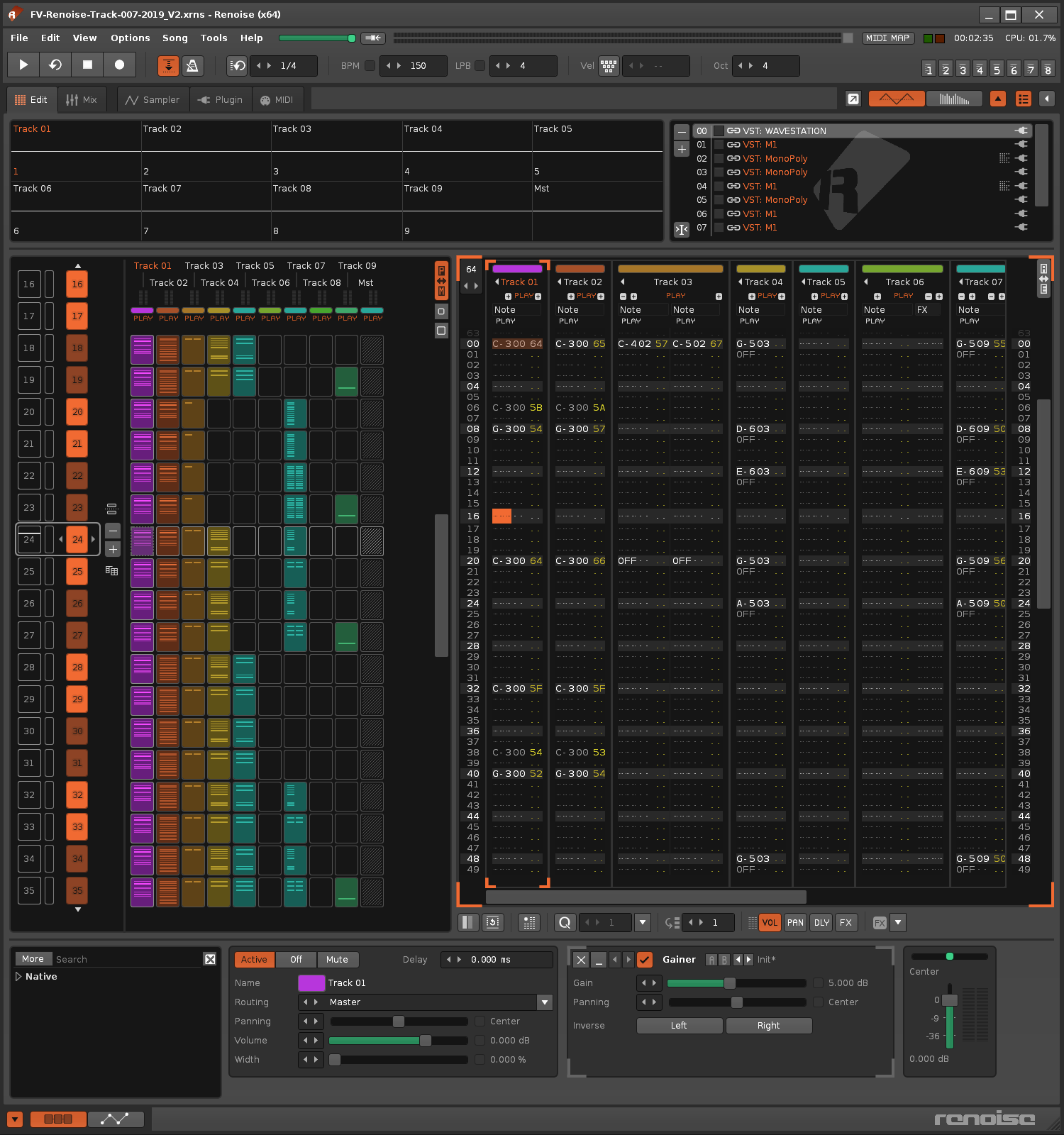Delete sequence entry with minus in sequencer
The image size is (1064, 1135).
[113, 531]
